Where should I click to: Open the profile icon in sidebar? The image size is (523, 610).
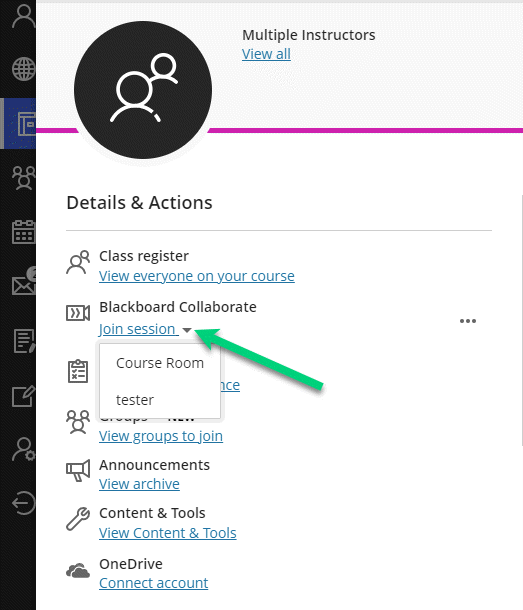pos(23,16)
